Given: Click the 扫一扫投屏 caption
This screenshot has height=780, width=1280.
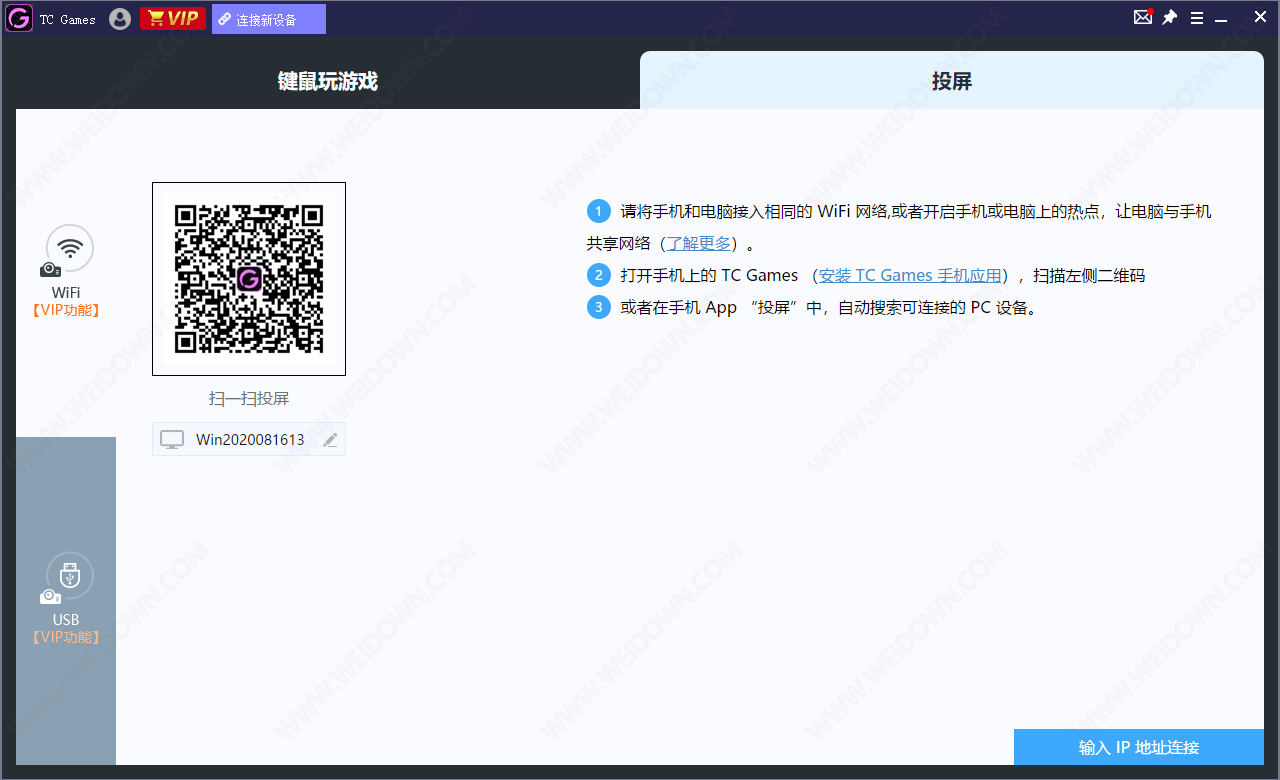Looking at the screenshot, I should point(249,398).
